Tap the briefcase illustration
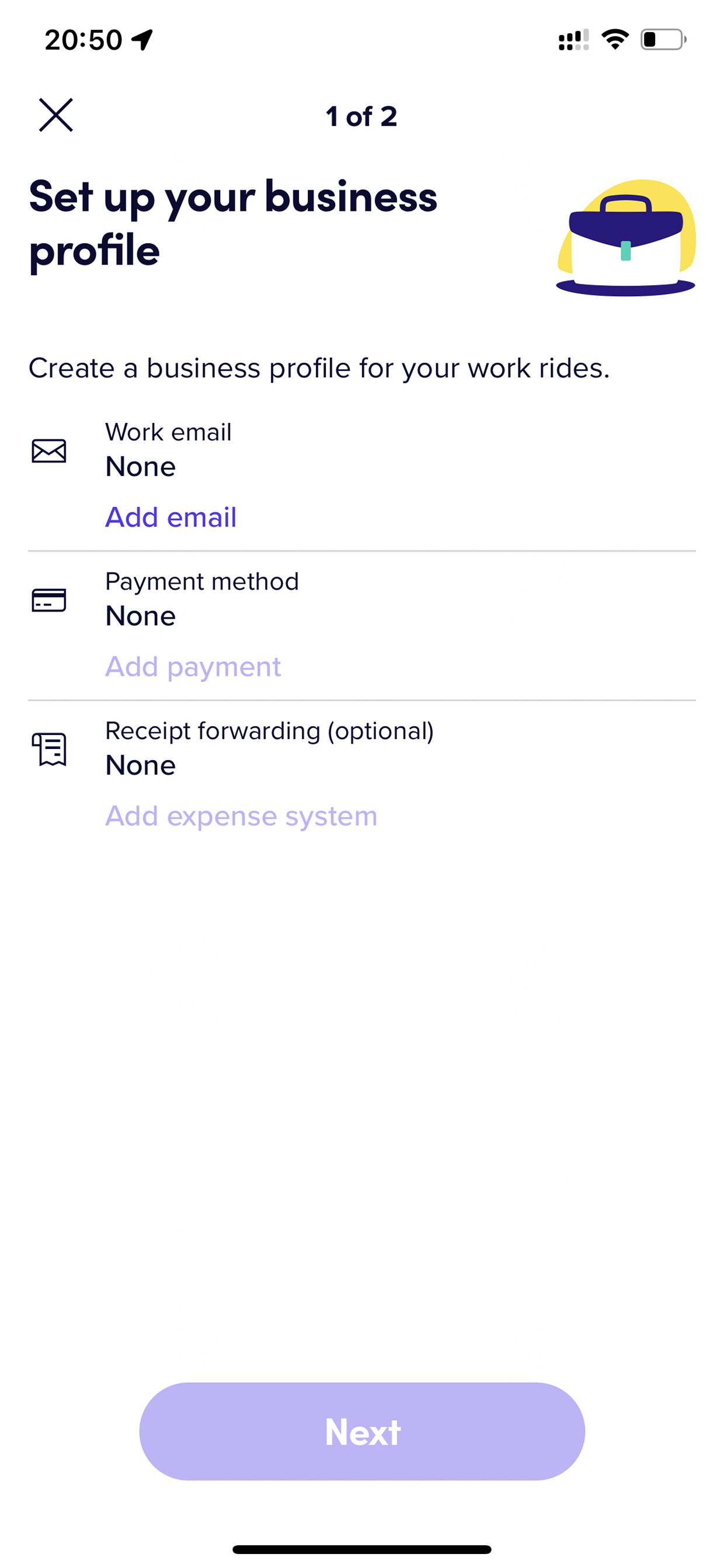 [626, 238]
